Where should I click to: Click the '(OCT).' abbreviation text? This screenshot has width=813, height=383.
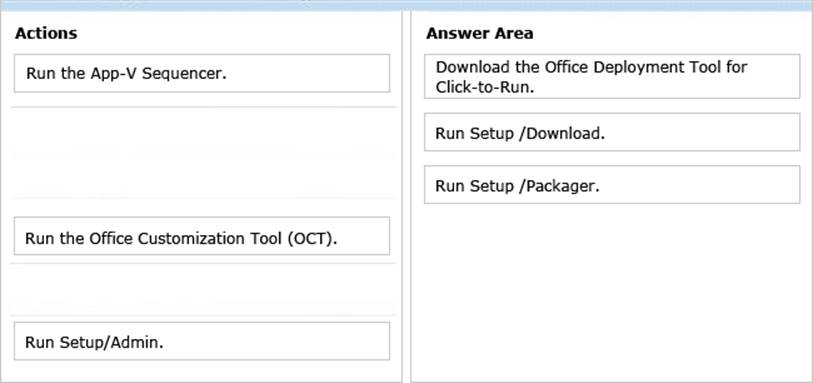pos(310,238)
